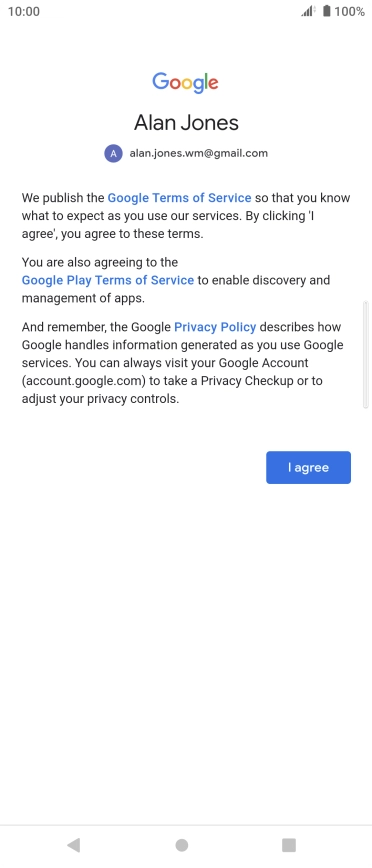Viewport: 372px width, 868px height.
Task: Tap the Android home circle button
Action: pyautogui.click(x=182, y=845)
